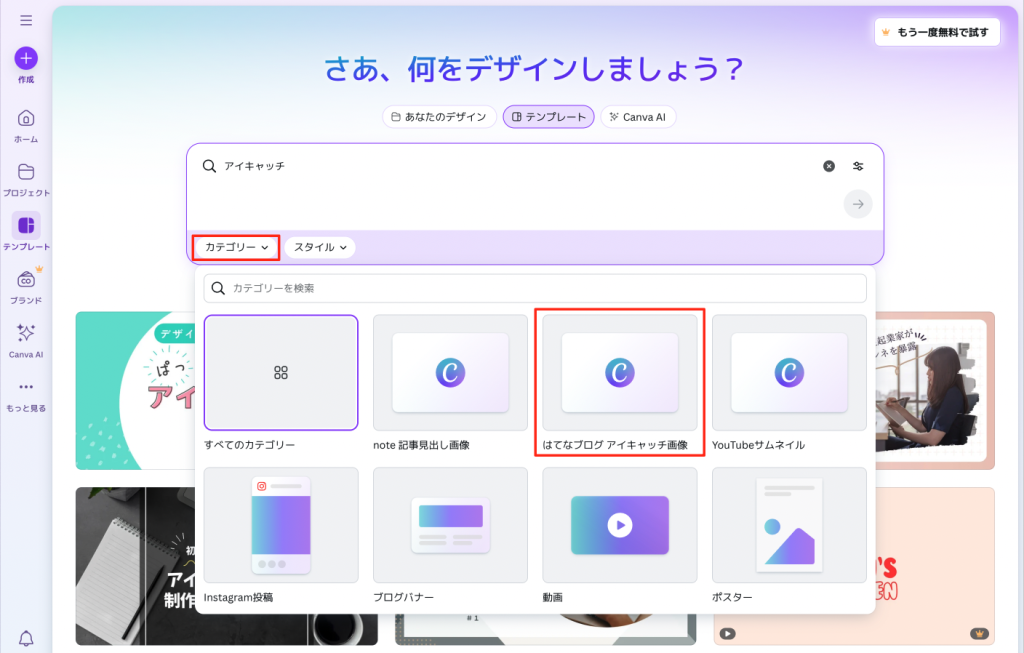Image resolution: width=1024 pixels, height=653 pixels.
Task: Toggle the hamburger menu icon
Action: point(26,20)
